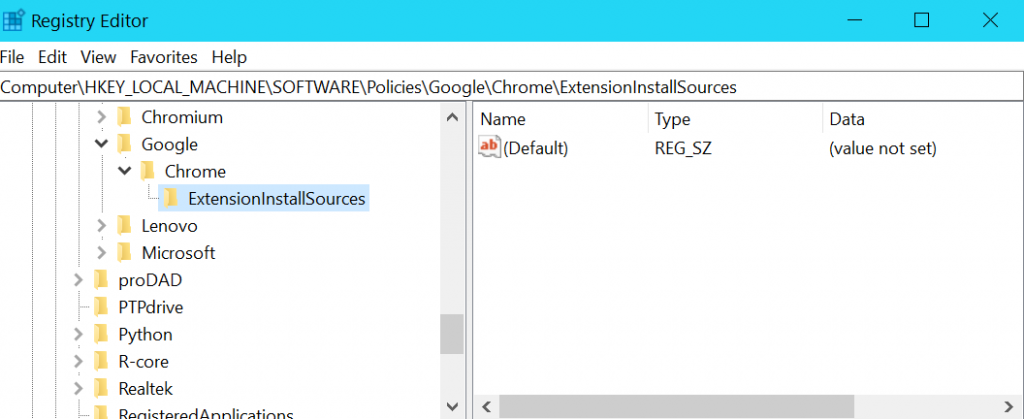
Task: Minimize the Registry Editor window
Action: [x=853, y=20]
